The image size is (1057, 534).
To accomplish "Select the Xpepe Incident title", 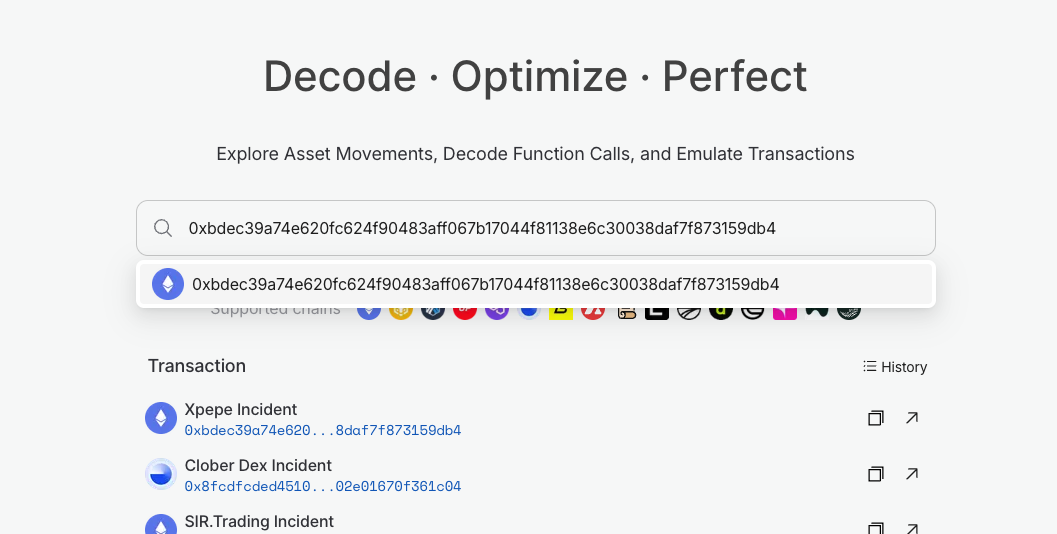I will 240,409.
